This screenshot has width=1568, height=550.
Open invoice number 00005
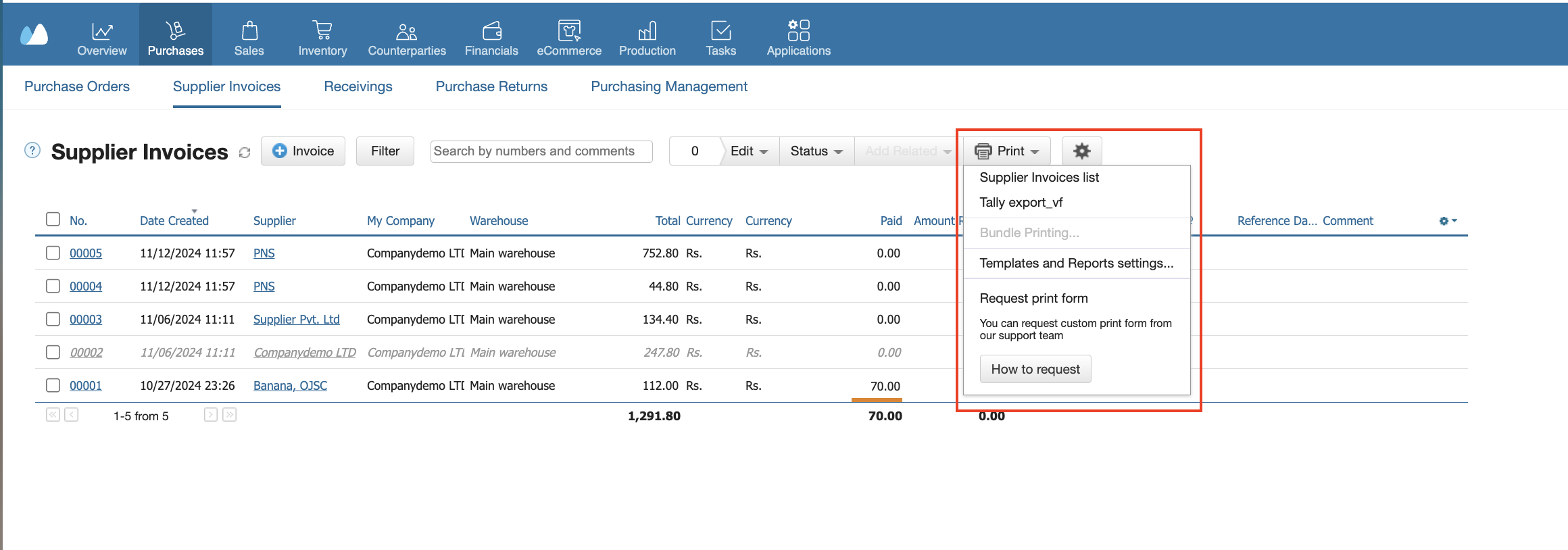86,253
